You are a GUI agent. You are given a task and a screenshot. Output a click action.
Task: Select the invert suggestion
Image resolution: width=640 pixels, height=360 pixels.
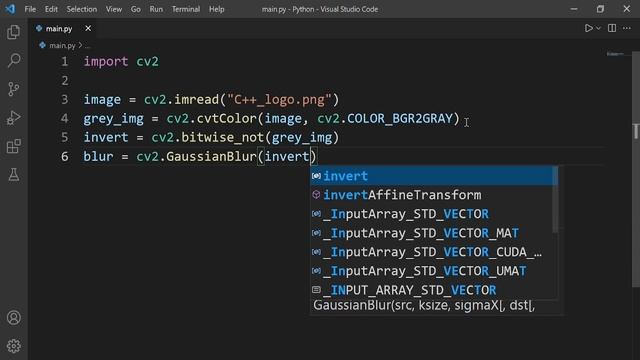pos(431,176)
